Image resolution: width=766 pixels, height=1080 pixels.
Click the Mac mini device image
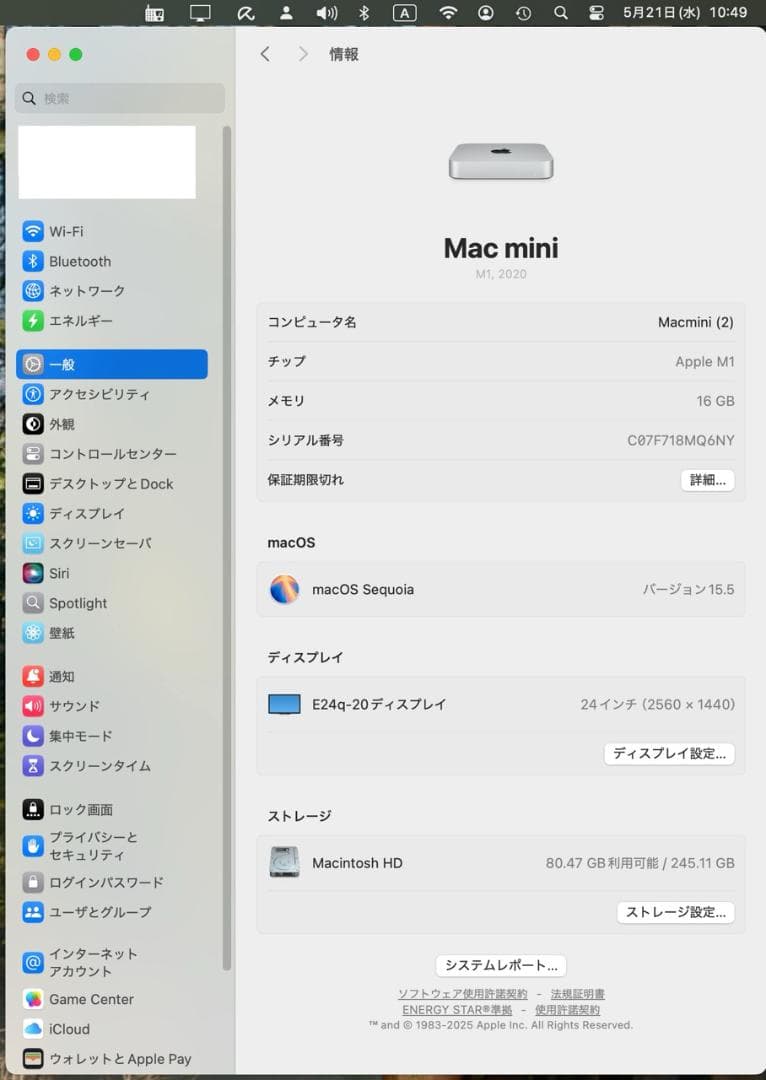pyautogui.click(x=501, y=161)
